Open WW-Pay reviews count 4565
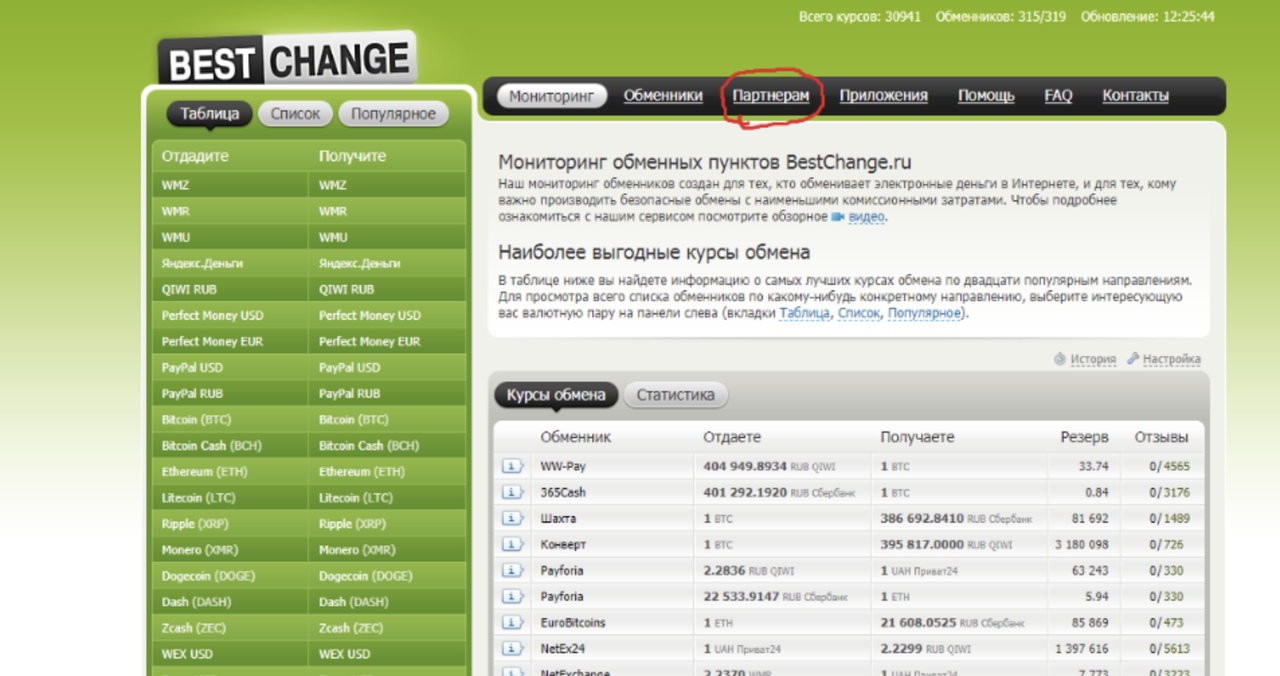This screenshot has width=1280, height=676. point(1177,466)
